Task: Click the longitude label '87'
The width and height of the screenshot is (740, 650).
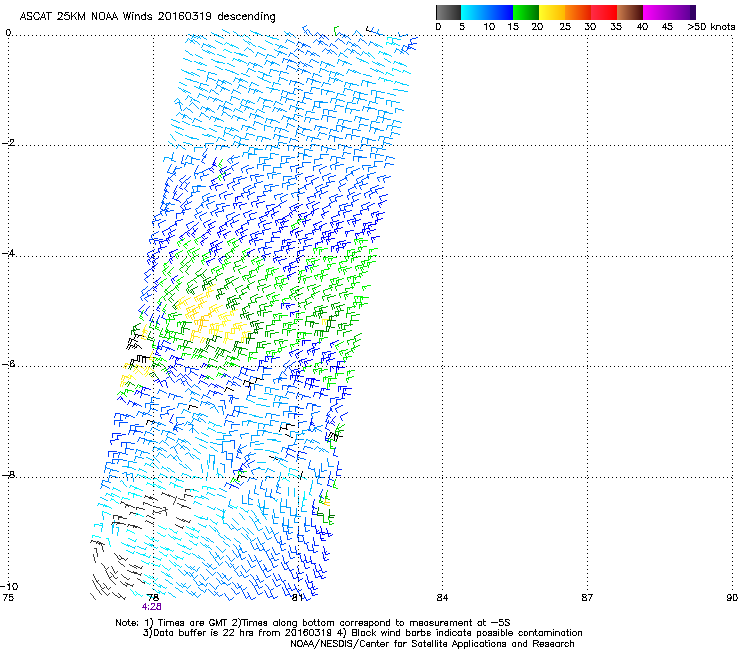Action: 587,598
